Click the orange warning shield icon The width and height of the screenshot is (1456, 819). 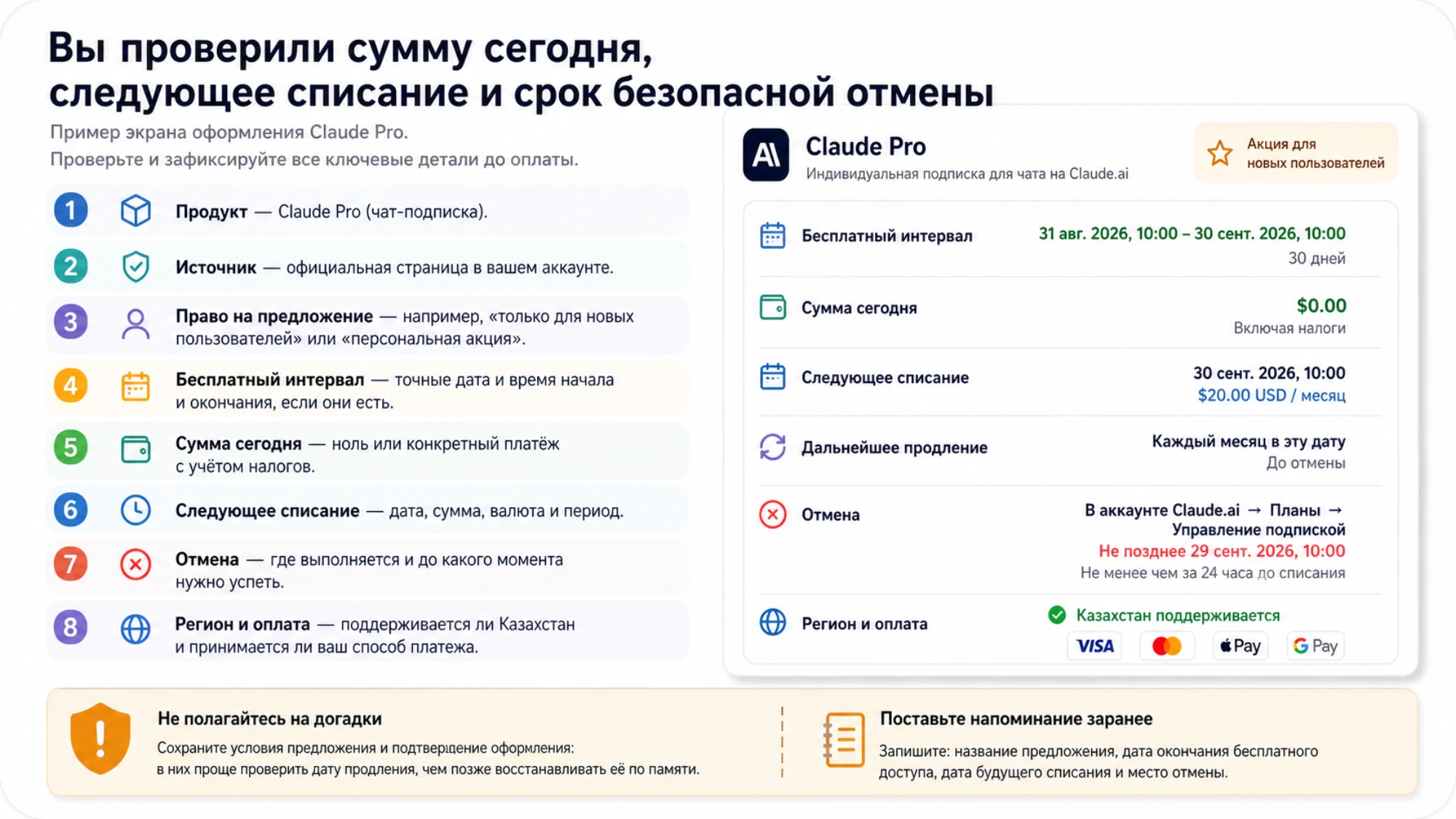[x=100, y=738]
